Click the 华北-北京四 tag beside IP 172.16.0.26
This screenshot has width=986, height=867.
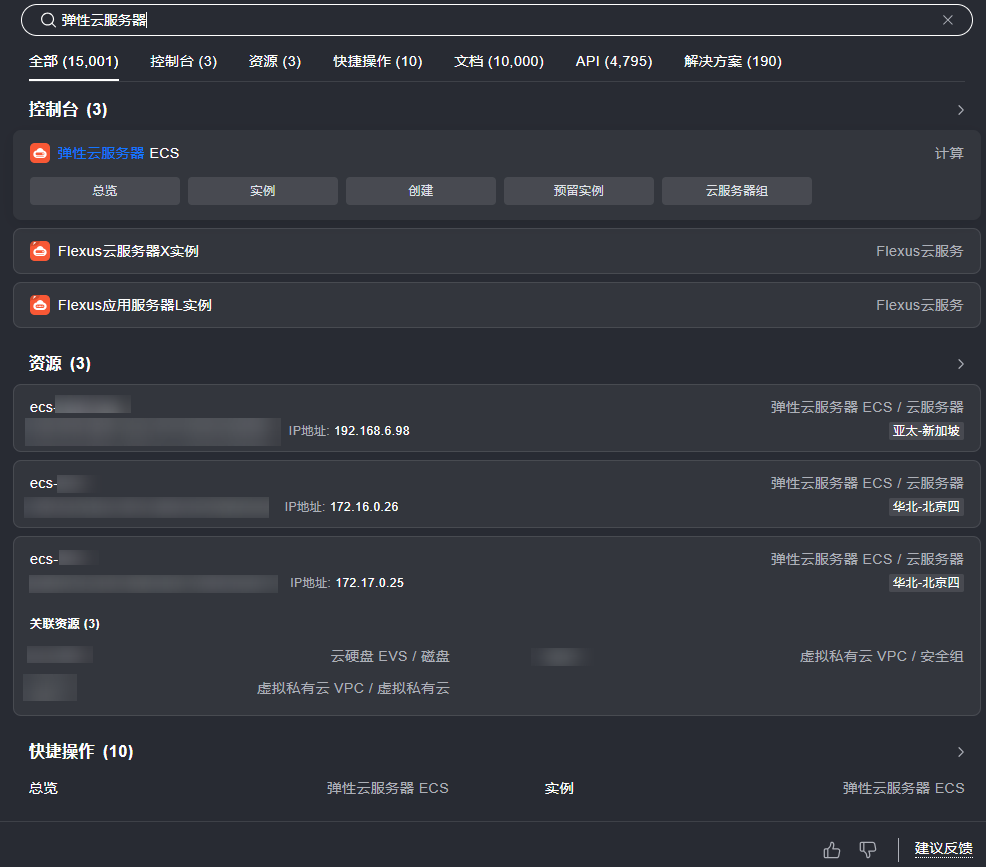click(x=926, y=507)
